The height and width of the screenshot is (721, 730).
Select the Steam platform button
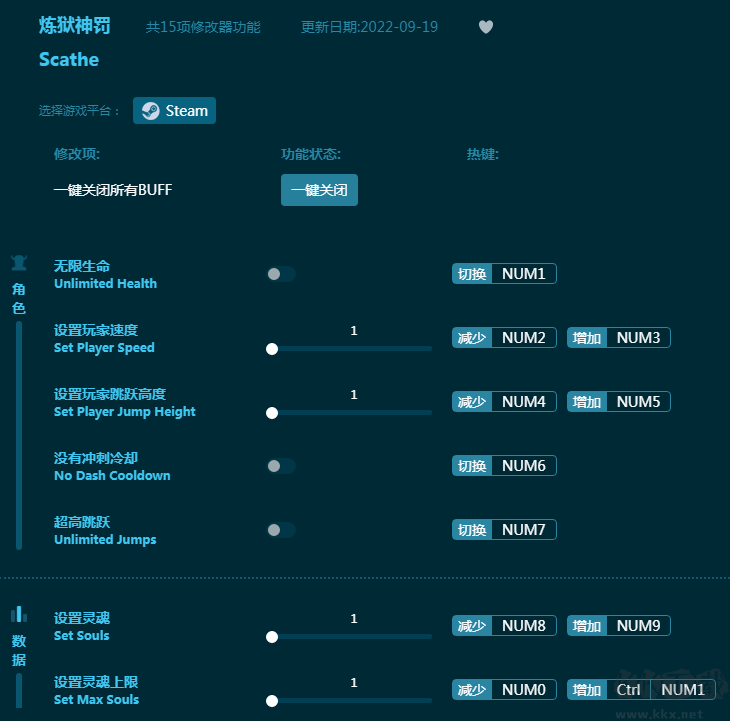pyautogui.click(x=174, y=111)
